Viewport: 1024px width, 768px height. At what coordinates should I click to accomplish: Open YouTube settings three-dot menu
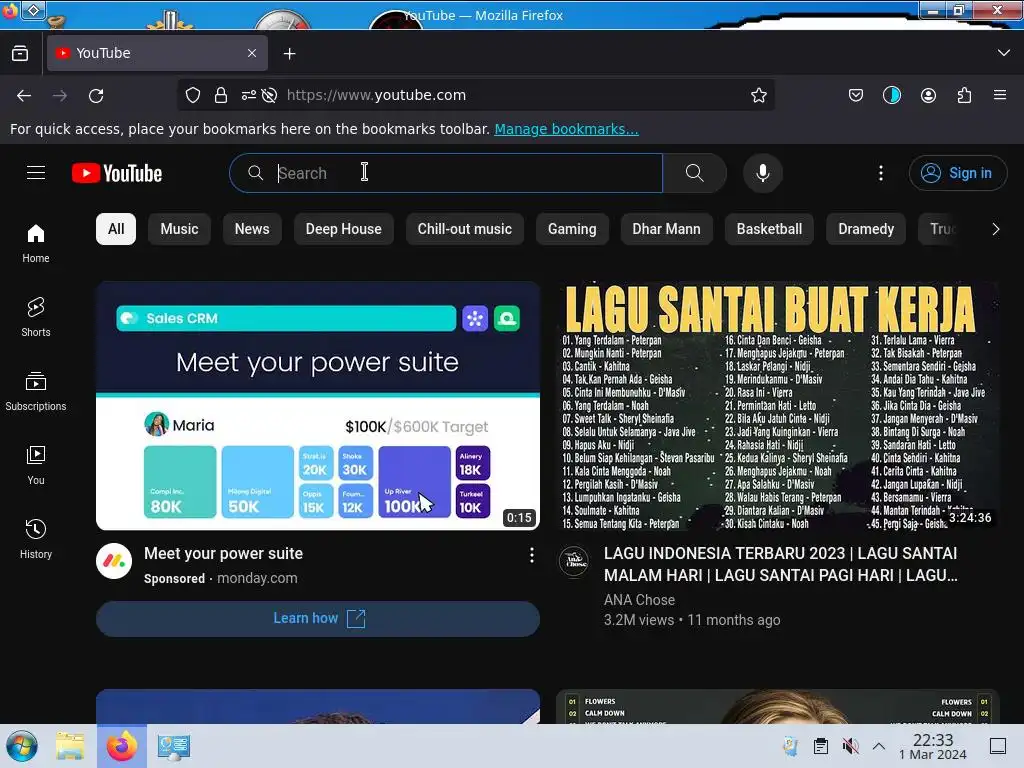[x=880, y=173]
